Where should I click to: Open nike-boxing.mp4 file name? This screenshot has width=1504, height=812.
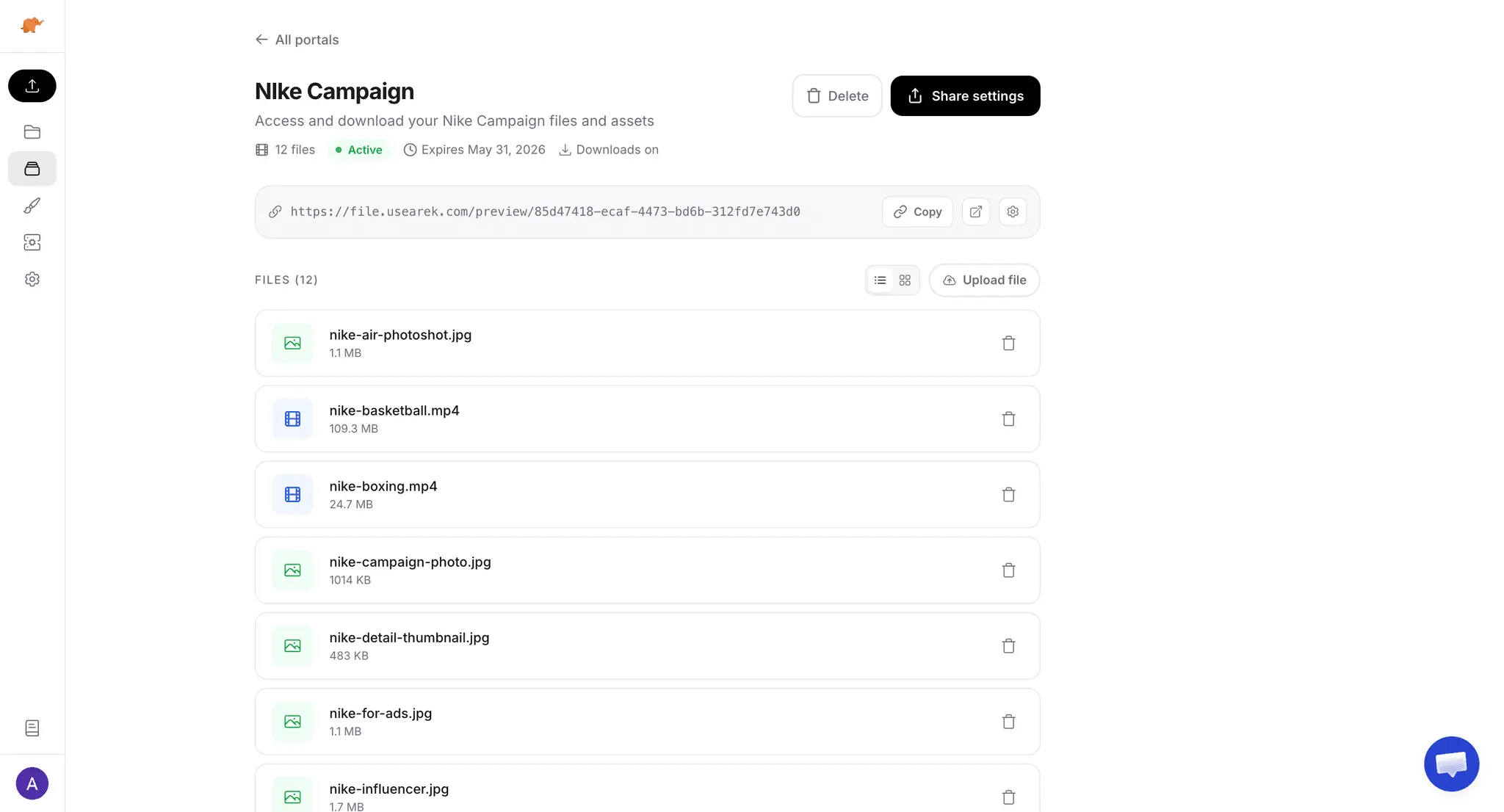(383, 486)
